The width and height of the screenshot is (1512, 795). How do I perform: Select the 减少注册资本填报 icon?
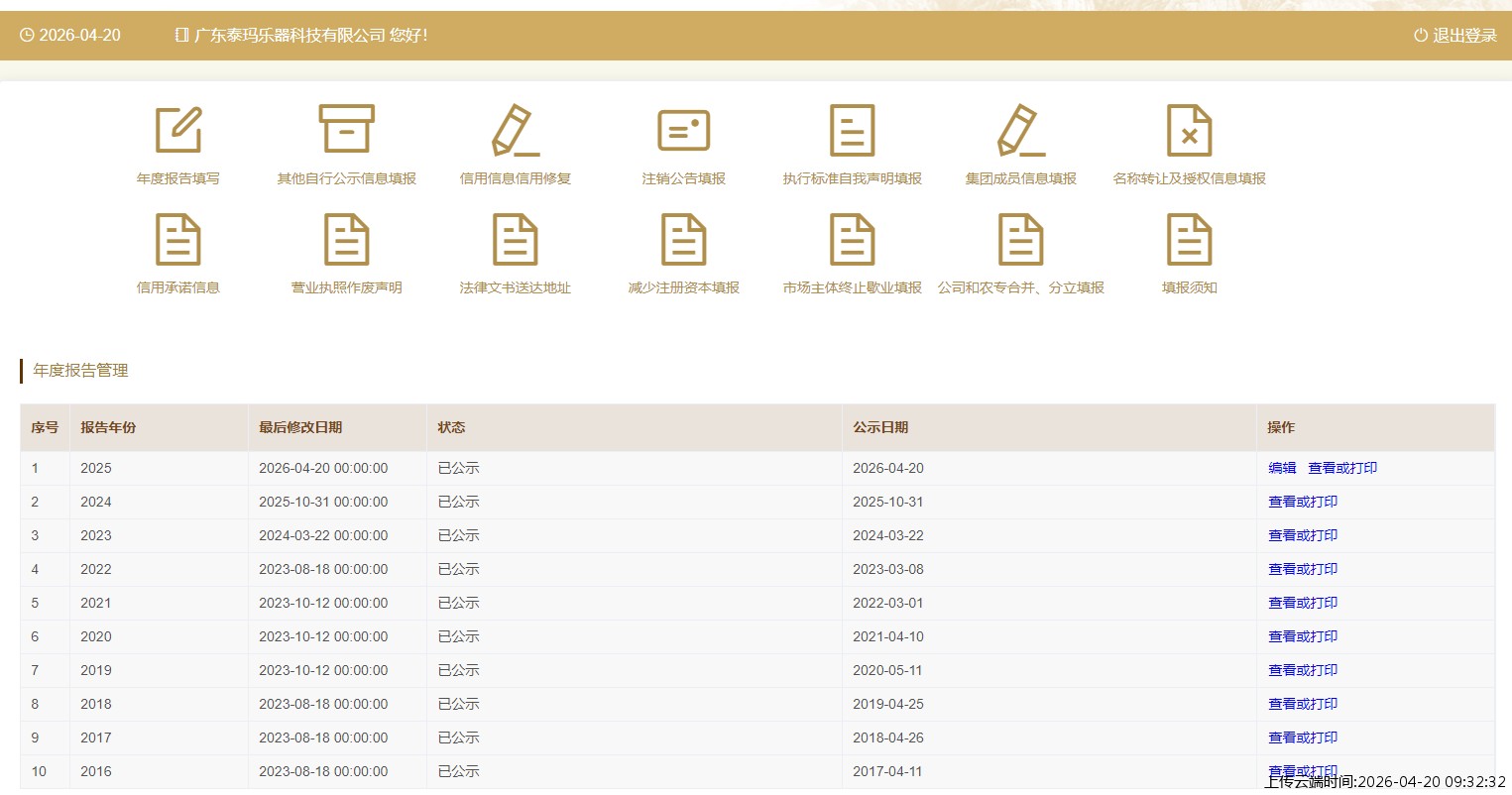[x=683, y=240]
